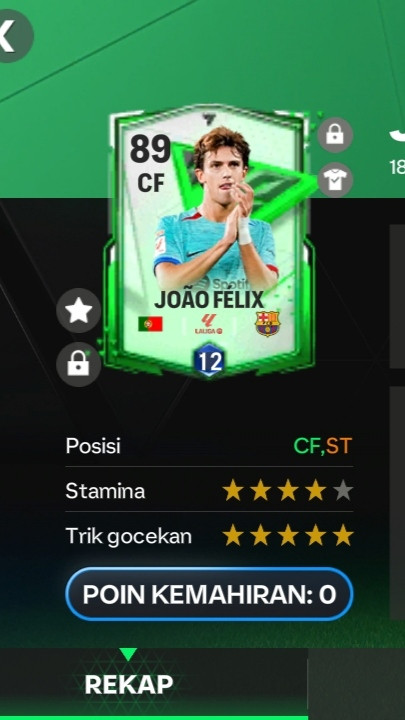Toggle the lower-left lock icon
The height and width of the screenshot is (720, 405).
pyautogui.click(x=79, y=365)
